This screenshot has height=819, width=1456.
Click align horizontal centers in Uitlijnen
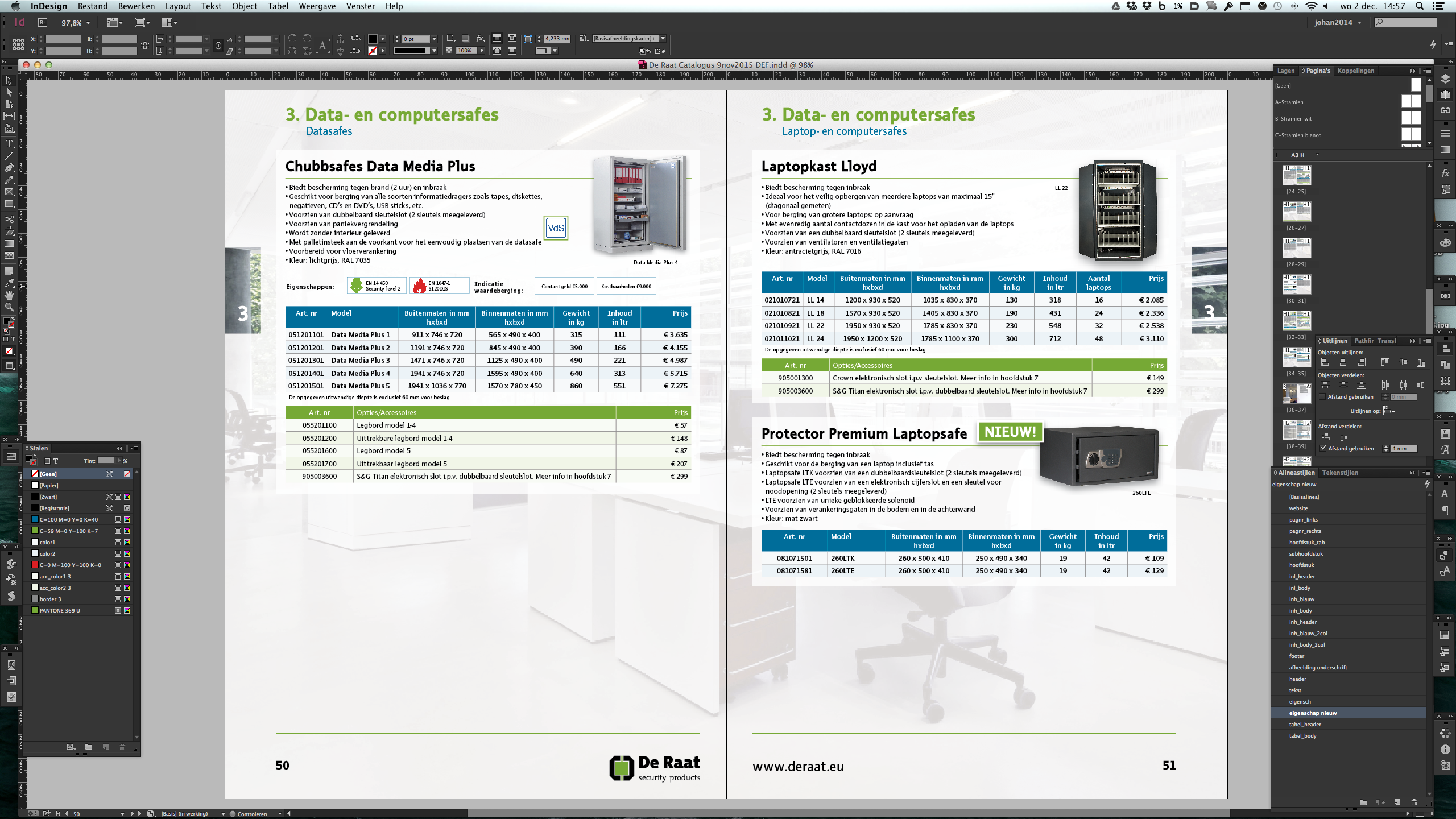[1343, 363]
